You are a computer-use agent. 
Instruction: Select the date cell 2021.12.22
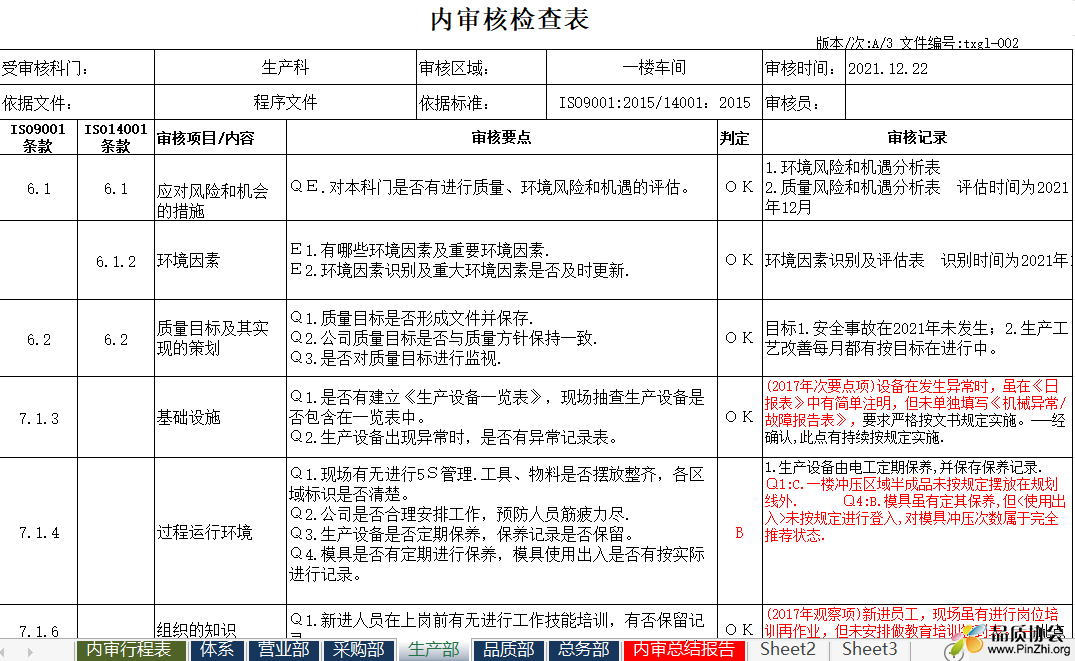(x=959, y=68)
